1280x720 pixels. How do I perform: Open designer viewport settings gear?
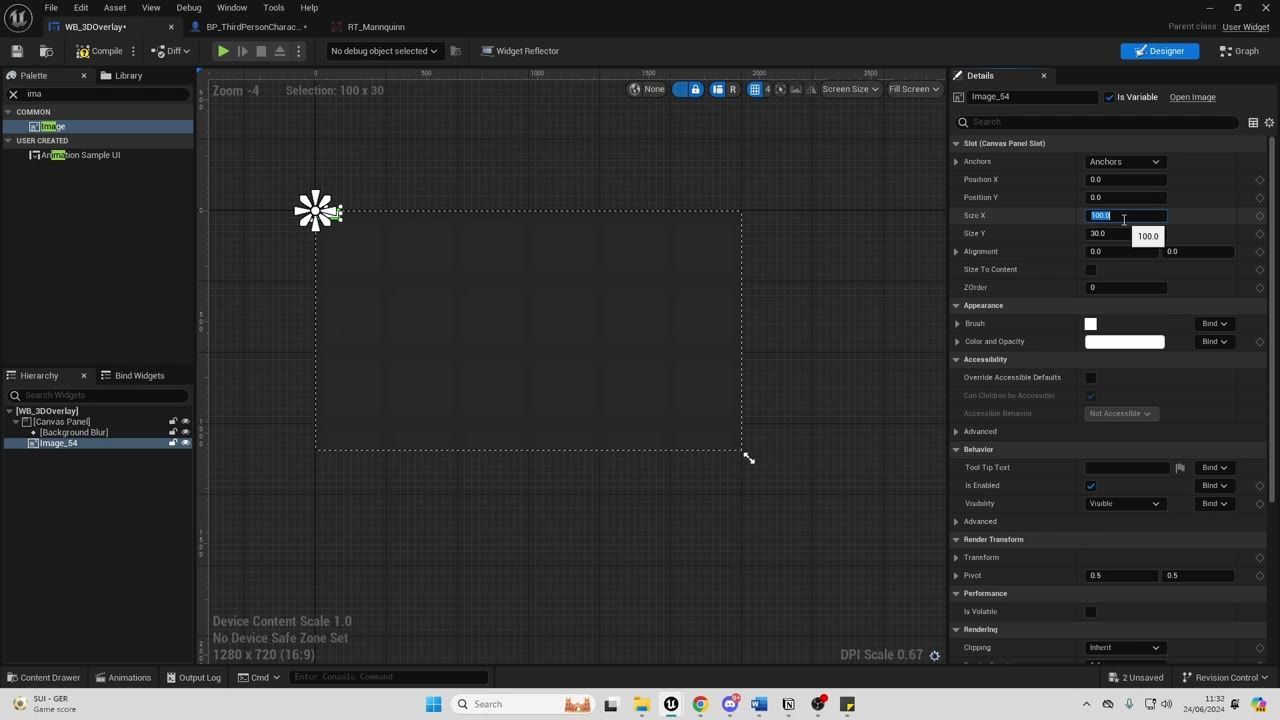[935, 655]
